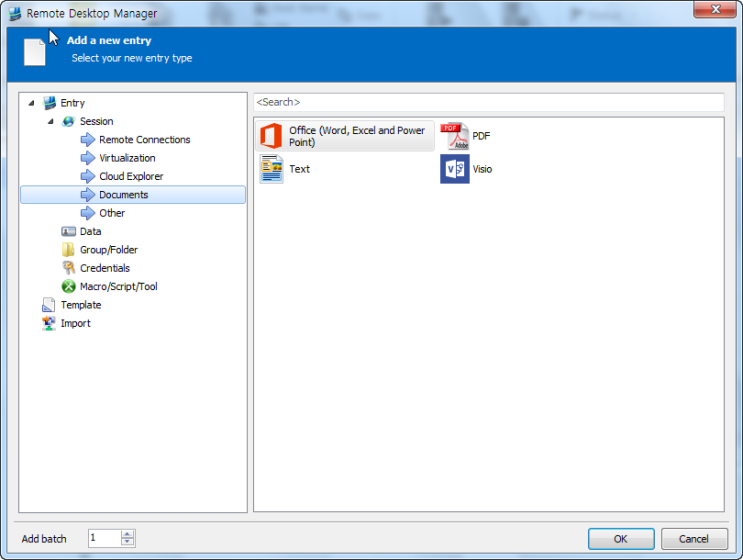Select Cloud Explorer category

131,176
